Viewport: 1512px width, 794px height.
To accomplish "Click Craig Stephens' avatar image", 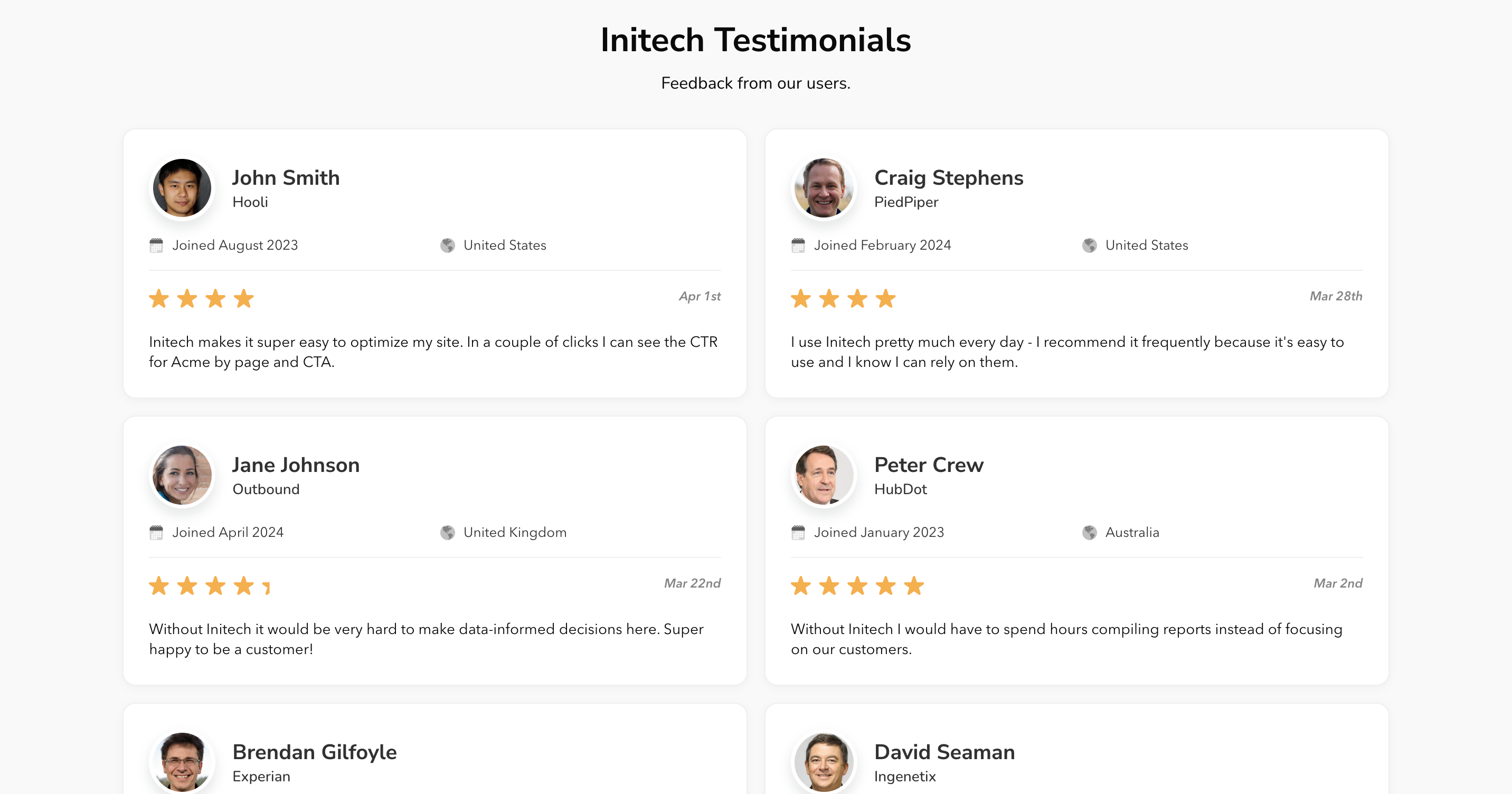I will 824,188.
